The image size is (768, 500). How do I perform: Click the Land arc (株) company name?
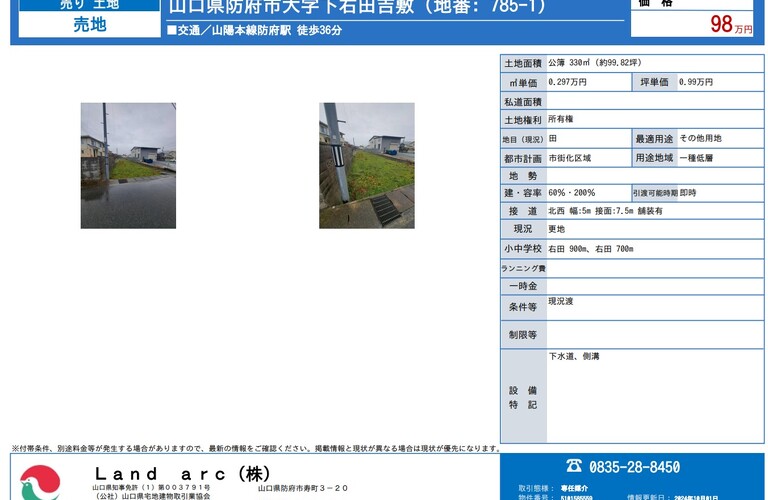182,474
